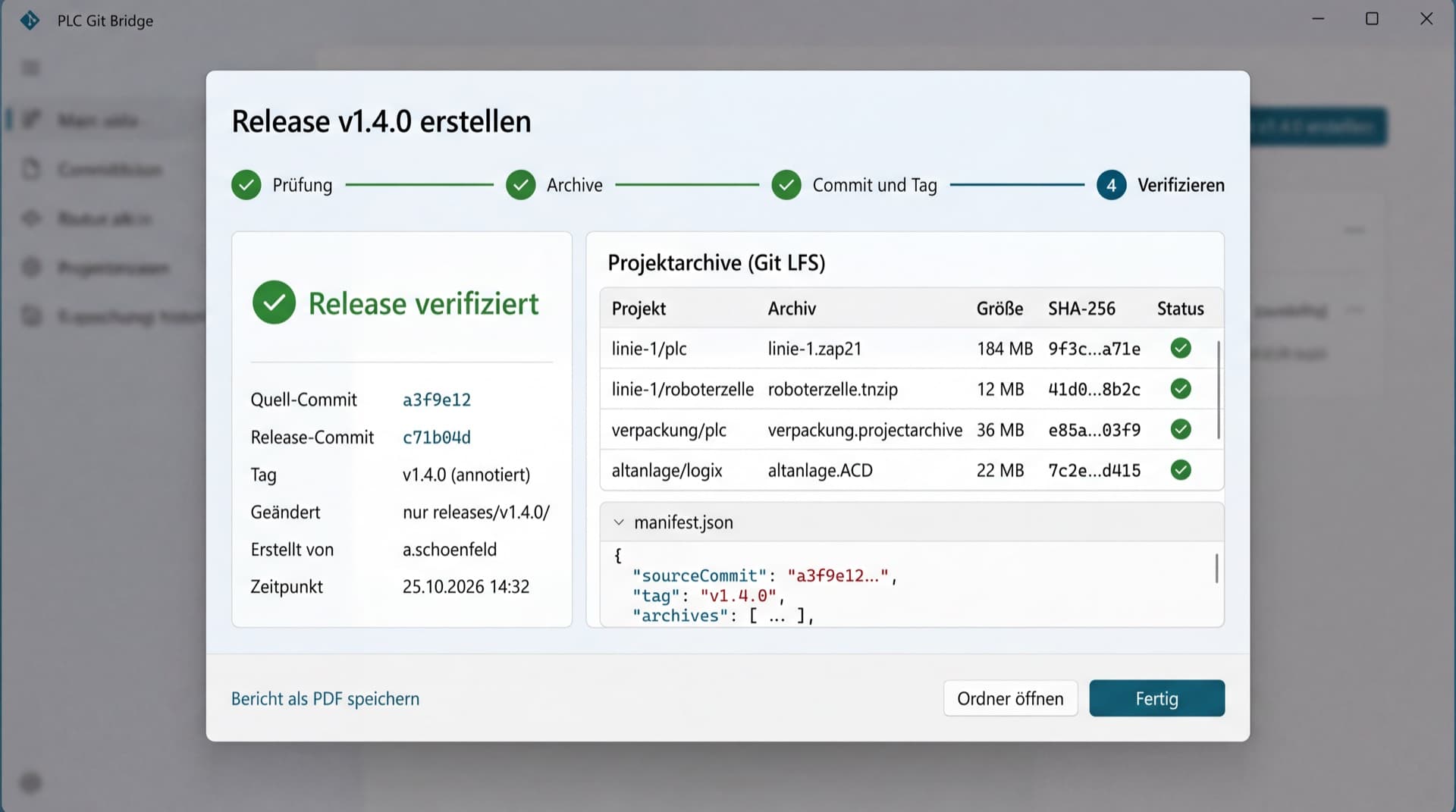The width and height of the screenshot is (1456, 812).
Task: Click the 36 MB size cell
Action: (1000, 430)
